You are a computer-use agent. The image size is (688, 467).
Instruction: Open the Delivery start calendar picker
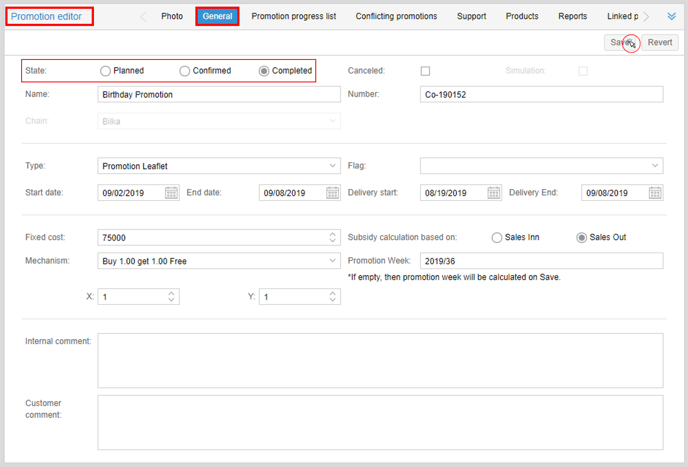coord(494,193)
